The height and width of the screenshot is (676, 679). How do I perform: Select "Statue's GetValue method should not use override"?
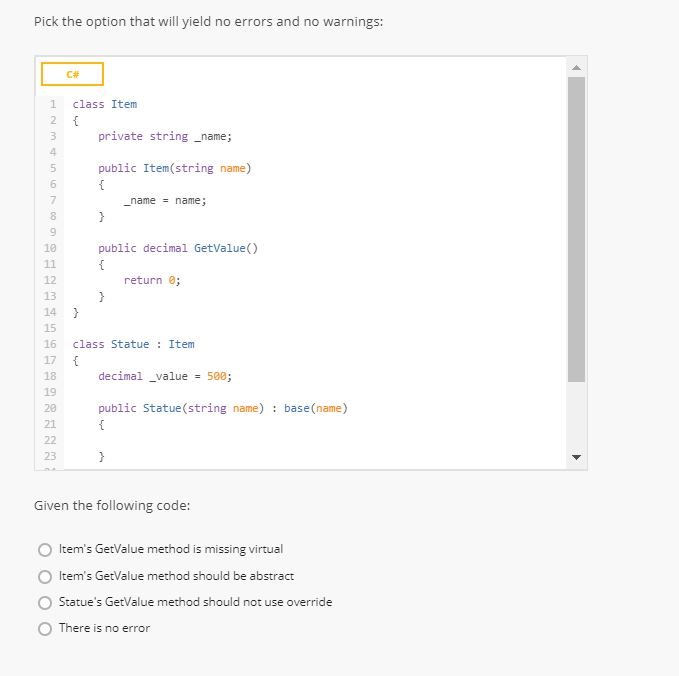pos(45,602)
